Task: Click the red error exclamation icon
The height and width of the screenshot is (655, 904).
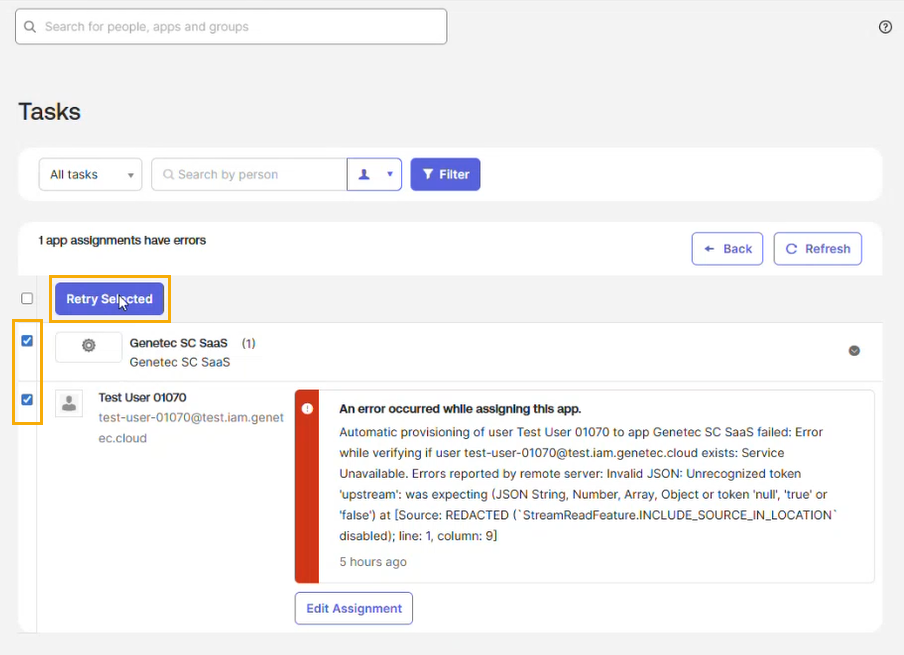Action: (307, 409)
